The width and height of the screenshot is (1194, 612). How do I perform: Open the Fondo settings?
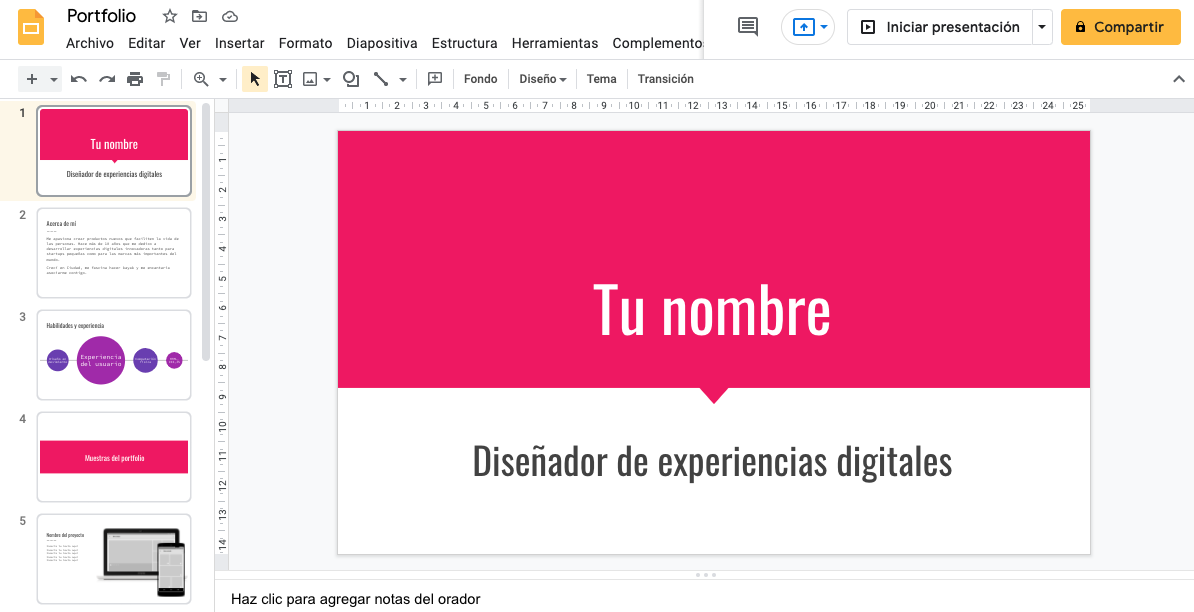coord(480,78)
